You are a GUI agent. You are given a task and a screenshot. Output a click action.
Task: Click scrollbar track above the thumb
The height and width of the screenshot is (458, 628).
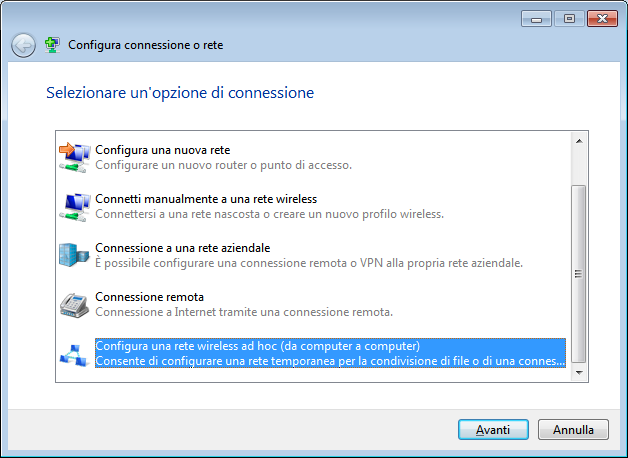579,167
